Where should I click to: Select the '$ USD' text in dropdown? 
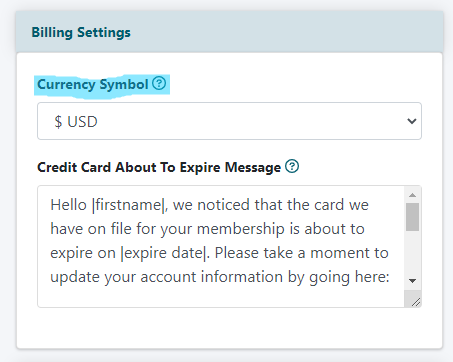tap(76, 122)
